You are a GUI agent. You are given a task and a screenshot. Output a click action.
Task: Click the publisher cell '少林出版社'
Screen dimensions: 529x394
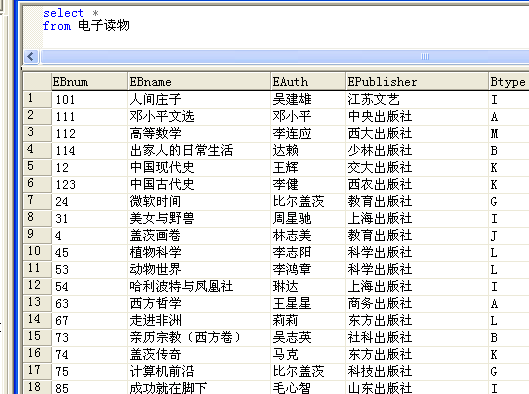pyautogui.click(x=417, y=150)
